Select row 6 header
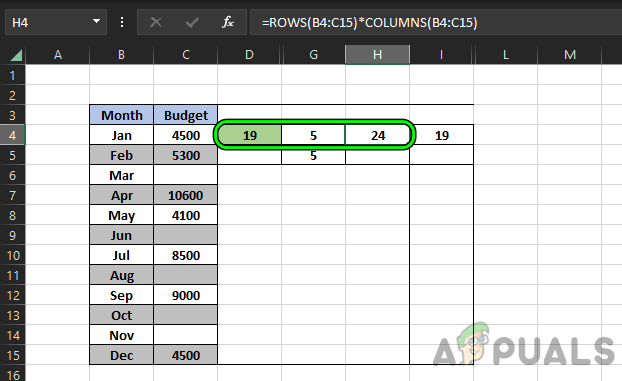622x381 pixels. point(13,175)
